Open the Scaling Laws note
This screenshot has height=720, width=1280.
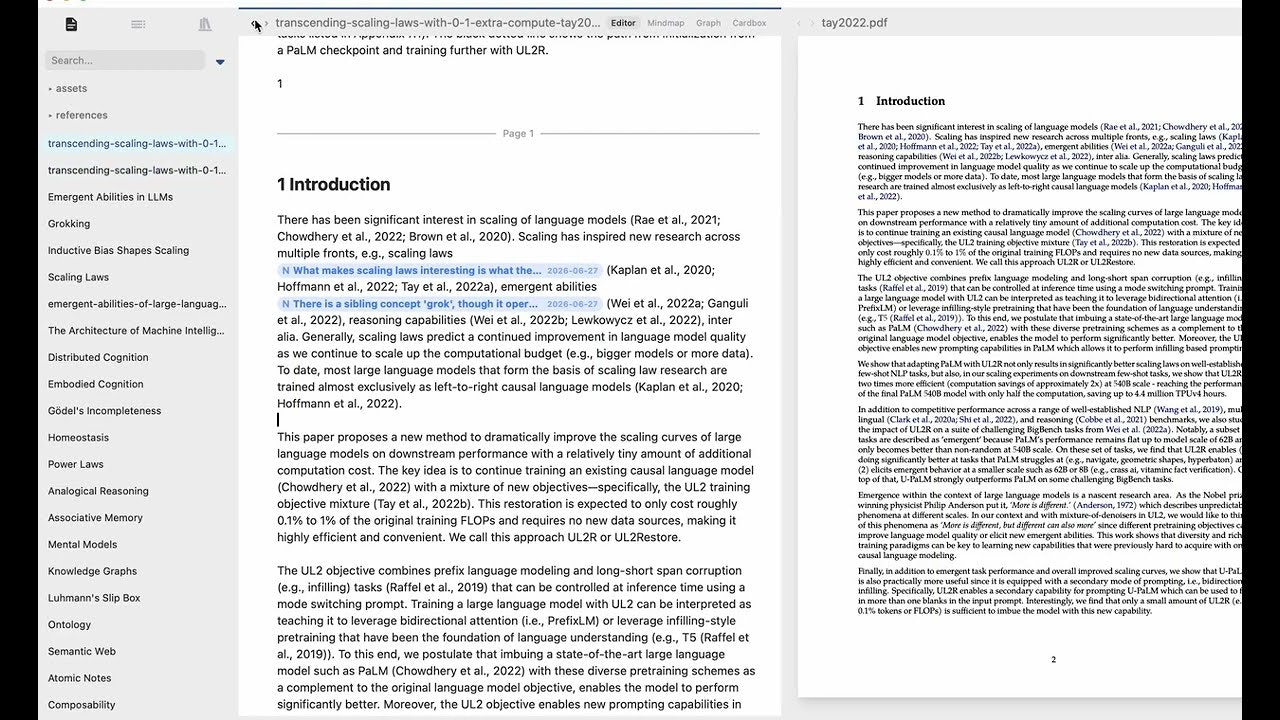click(x=78, y=277)
